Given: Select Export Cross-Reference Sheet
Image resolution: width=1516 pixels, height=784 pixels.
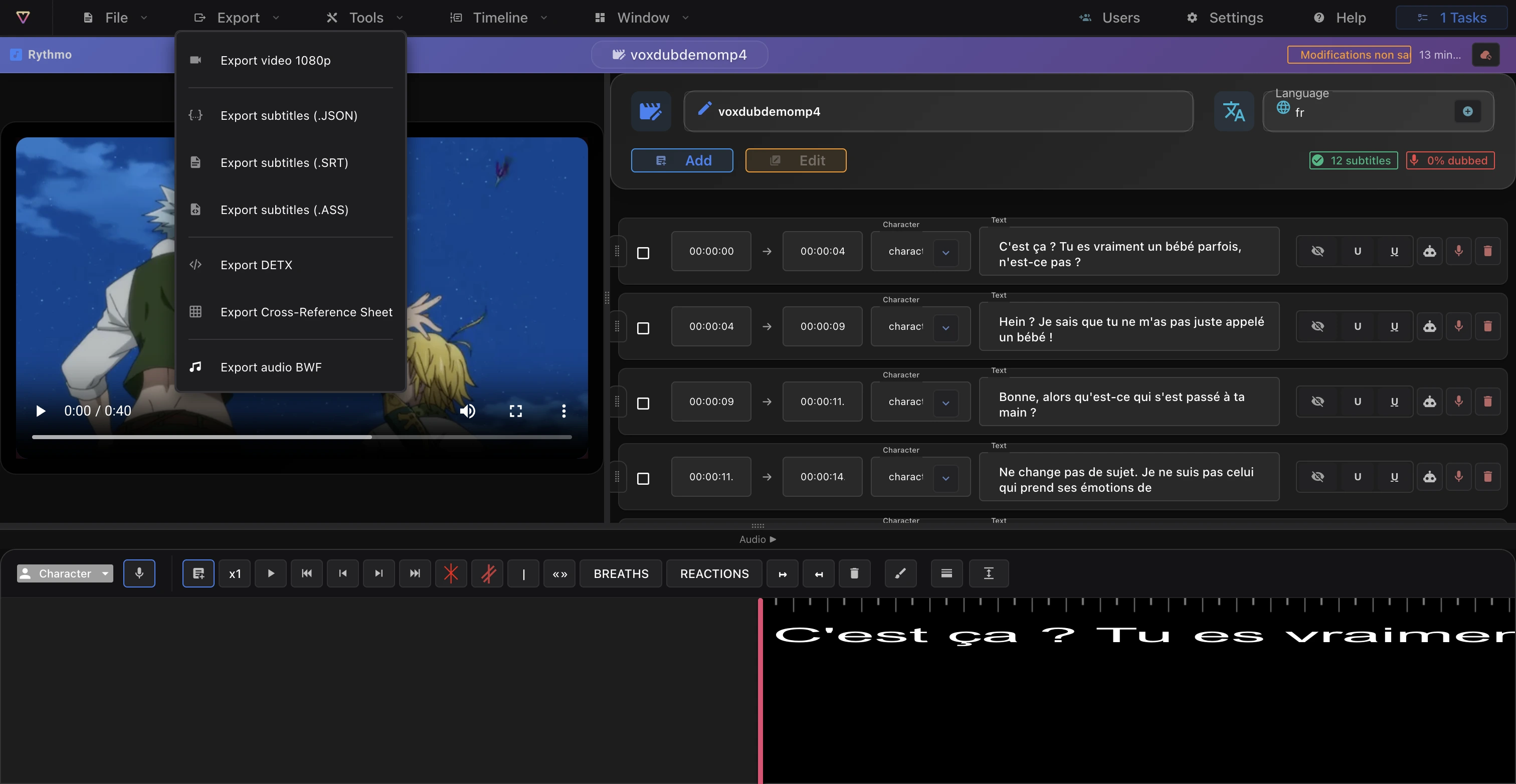Looking at the screenshot, I should click(290, 312).
